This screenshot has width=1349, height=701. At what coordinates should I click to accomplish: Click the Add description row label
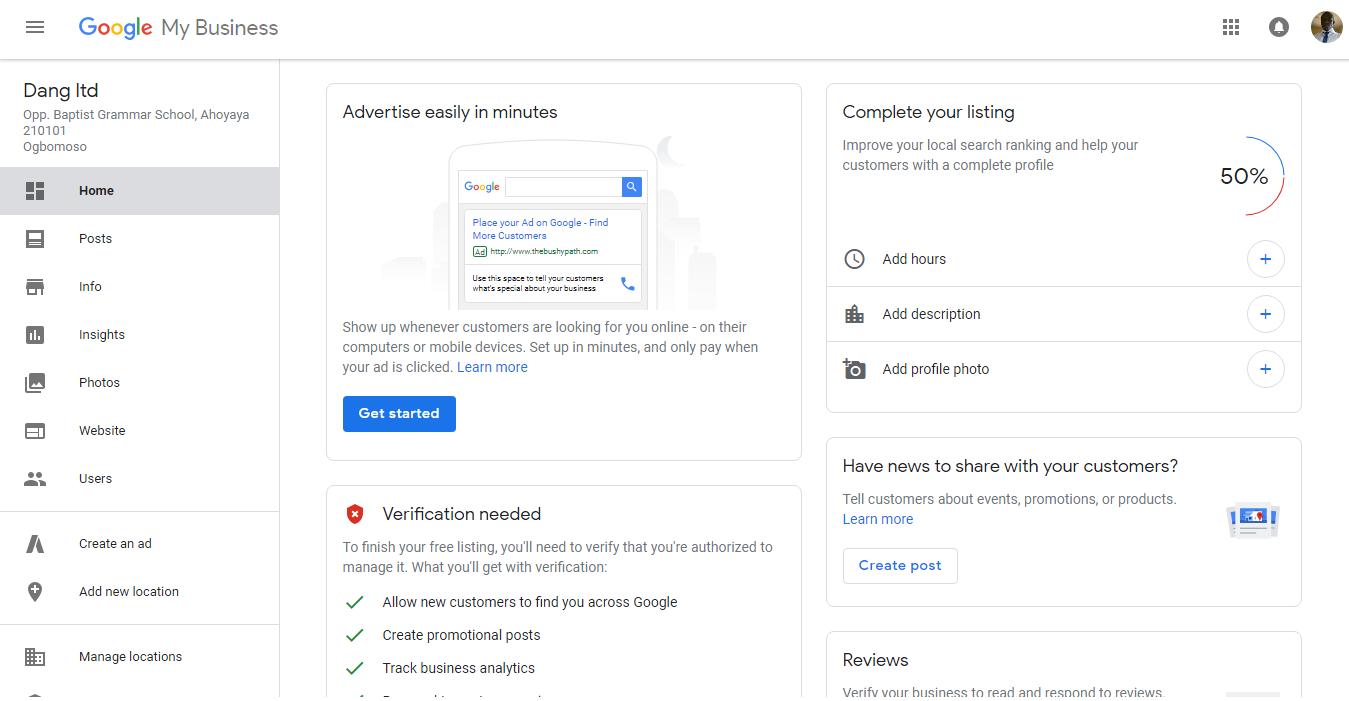[x=931, y=314]
